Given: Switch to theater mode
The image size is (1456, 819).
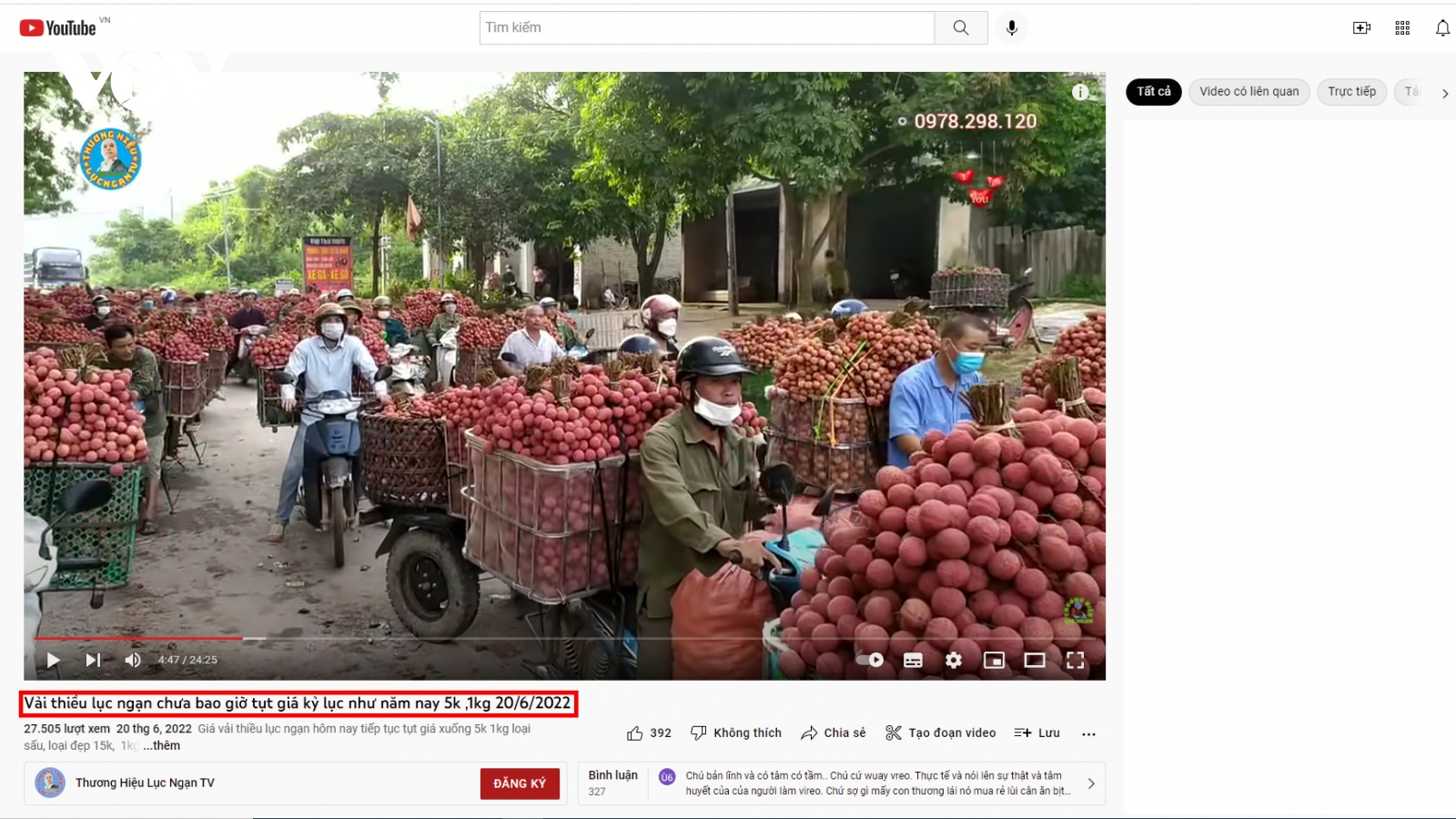Looking at the screenshot, I should click(x=1036, y=661).
